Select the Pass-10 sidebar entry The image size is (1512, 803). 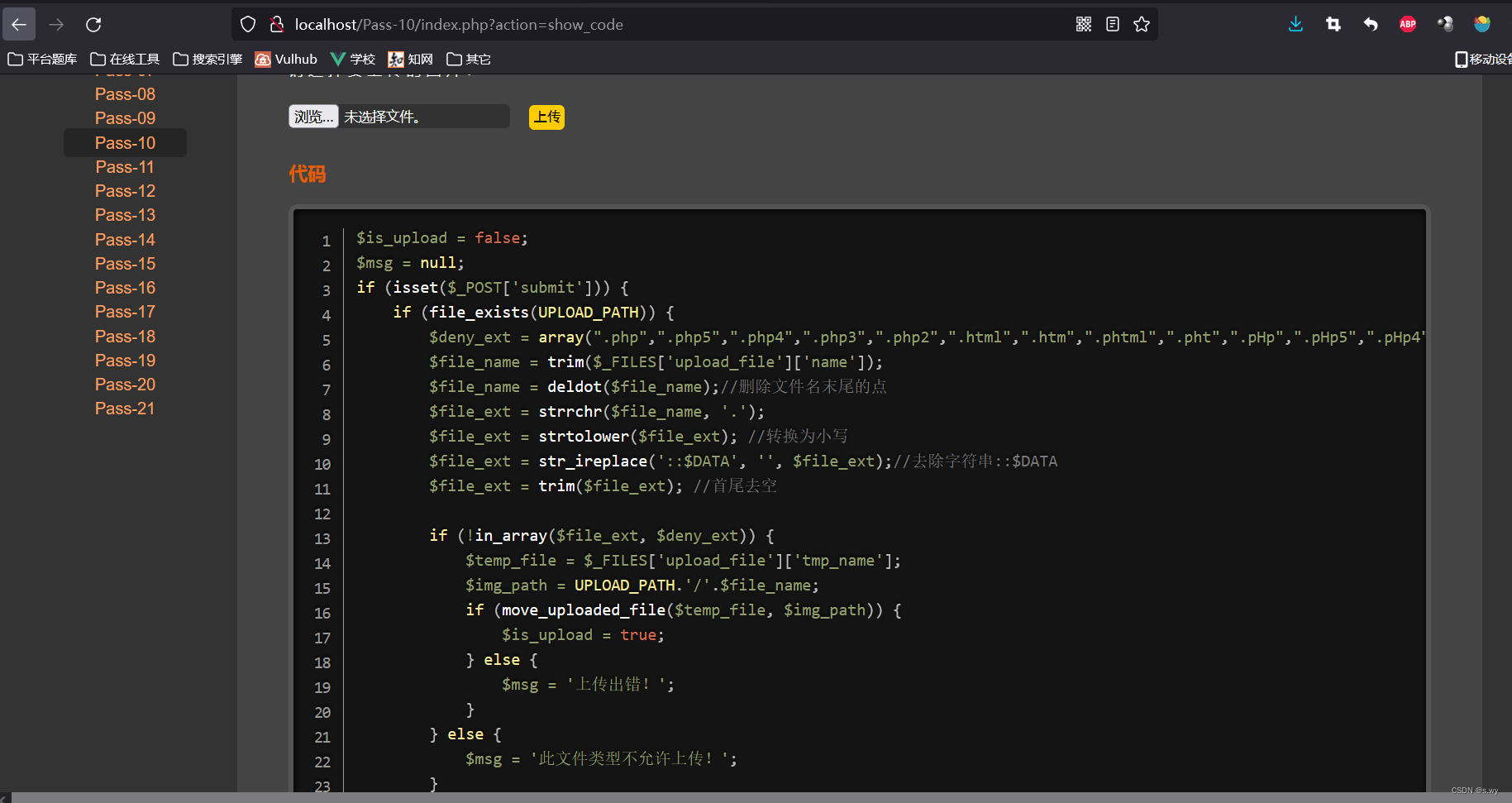pyautogui.click(x=125, y=142)
